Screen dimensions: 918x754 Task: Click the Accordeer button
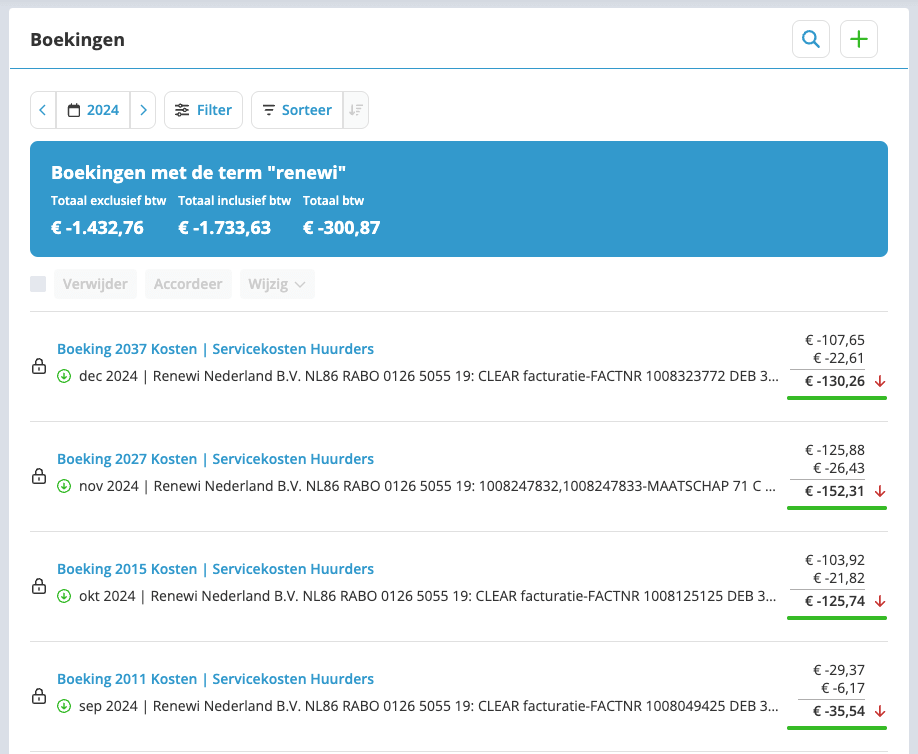pos(188,284)
